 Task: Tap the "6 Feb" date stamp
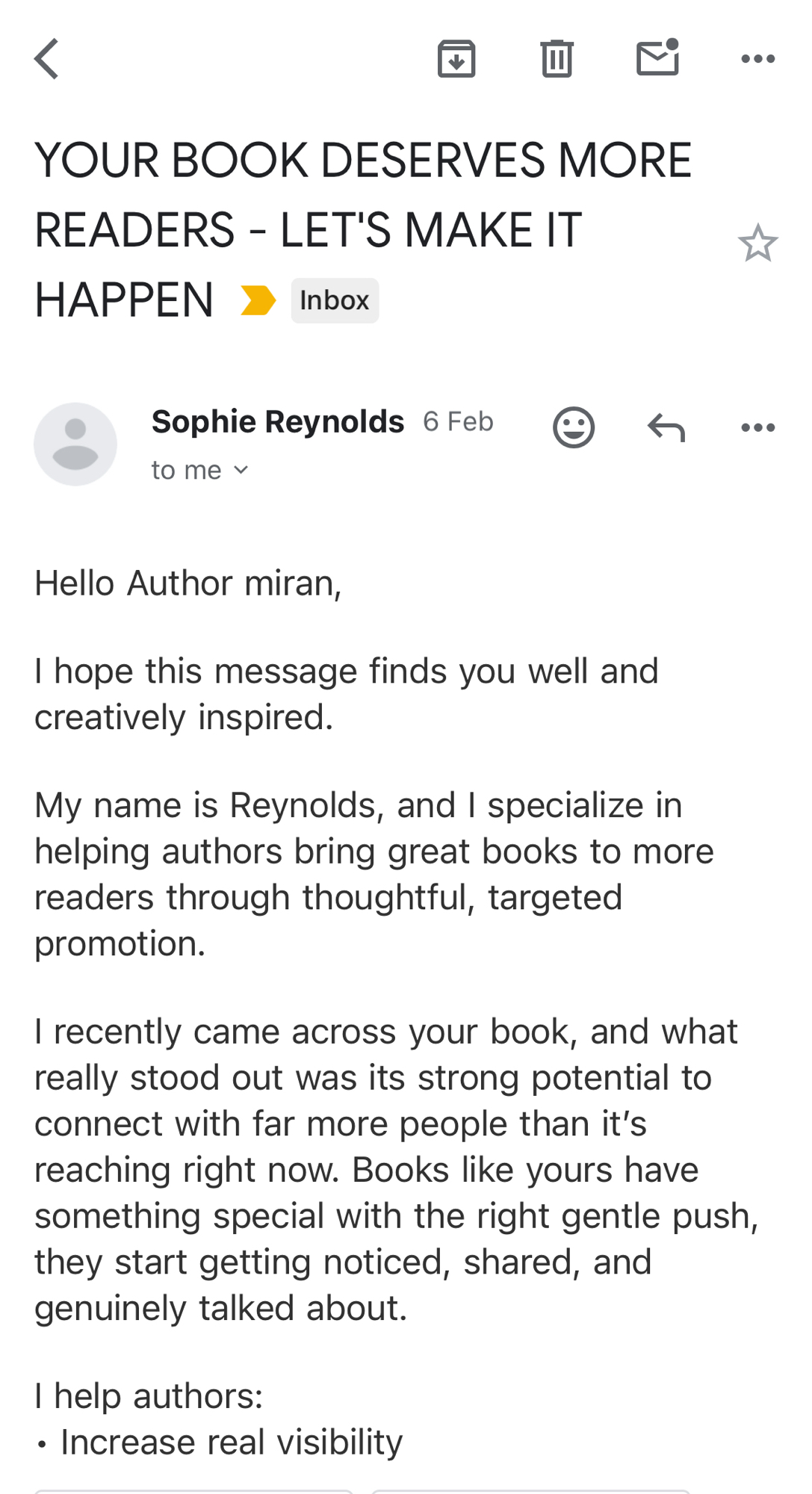[458, 422]
